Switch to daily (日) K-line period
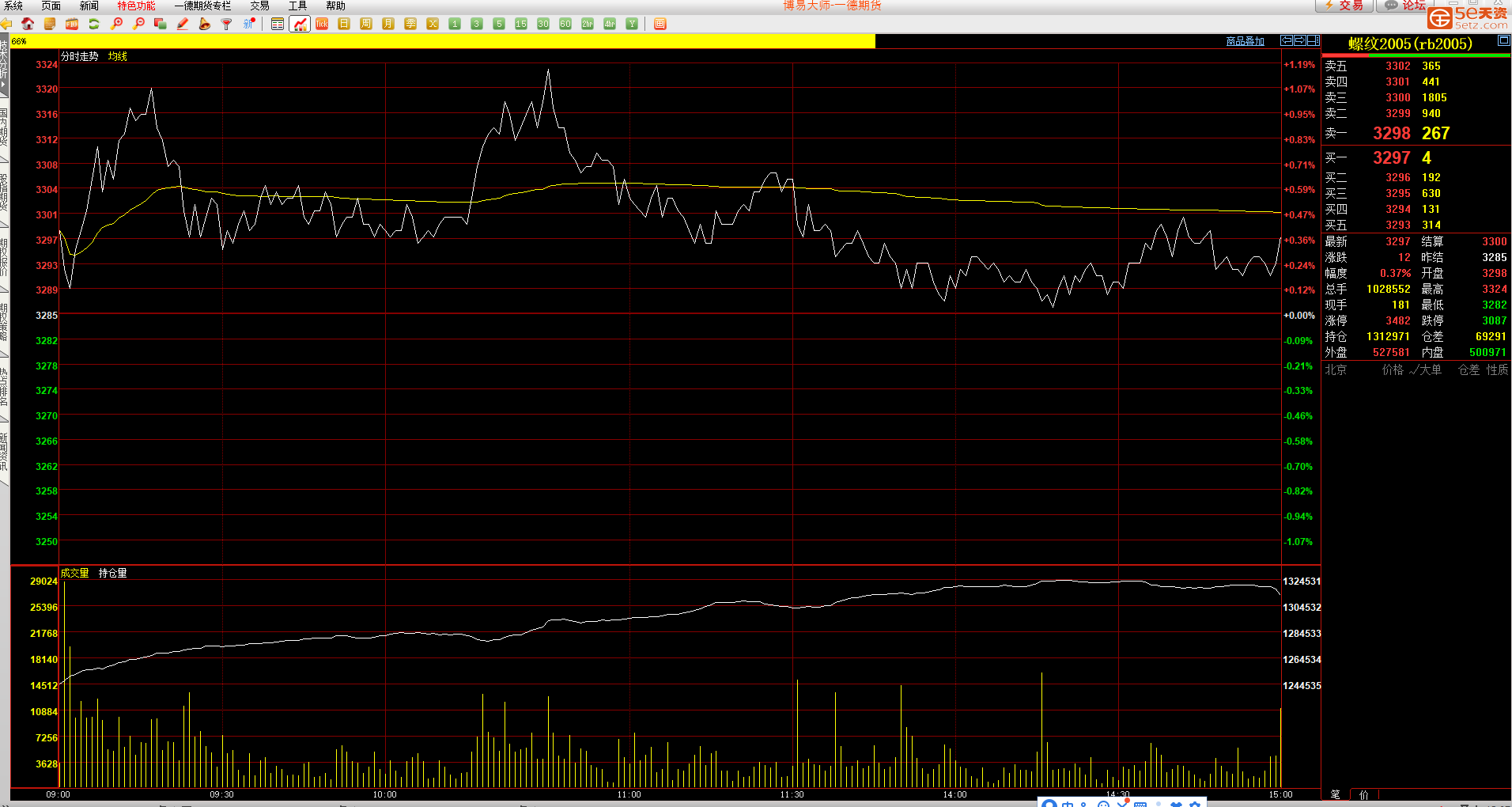Screen dimensions: 1512x807 click(x=344, y=24)
